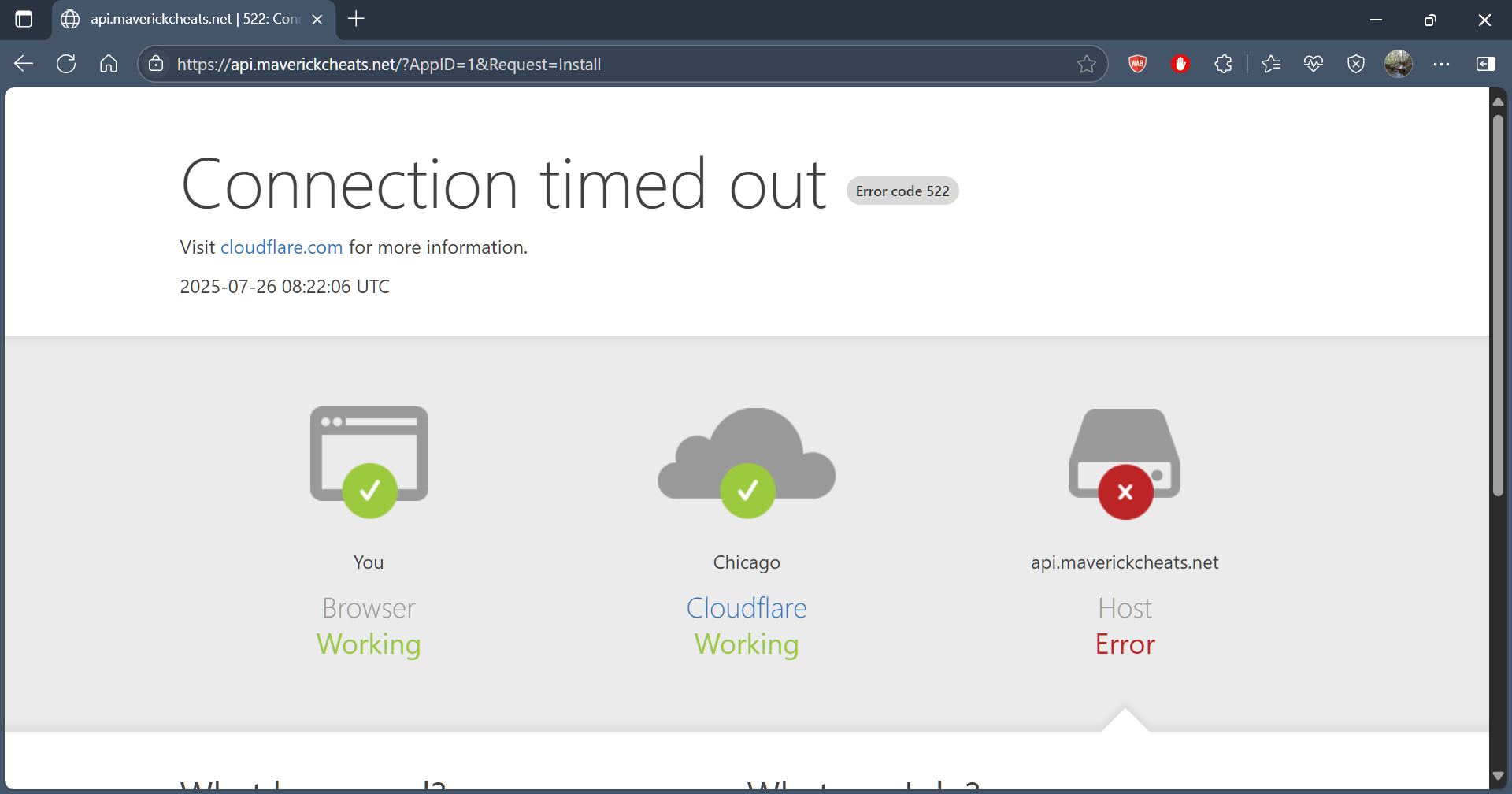This screenshot has height=794, width=1512.
Task: Open the browser home page
Action: click(109, 64)
